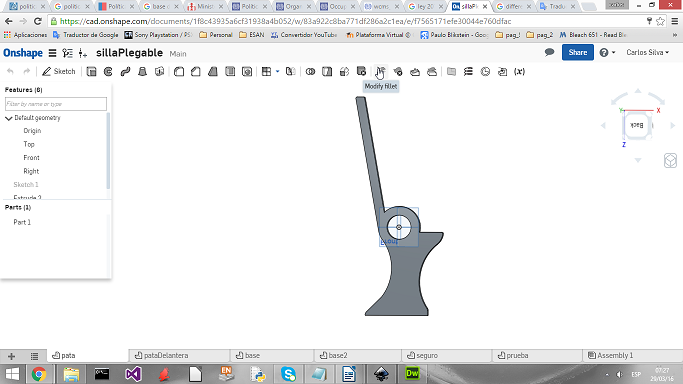Viewport: 683px width, 384px height.
Task: Click the Back face of view cube
Action: coord(637,125)
